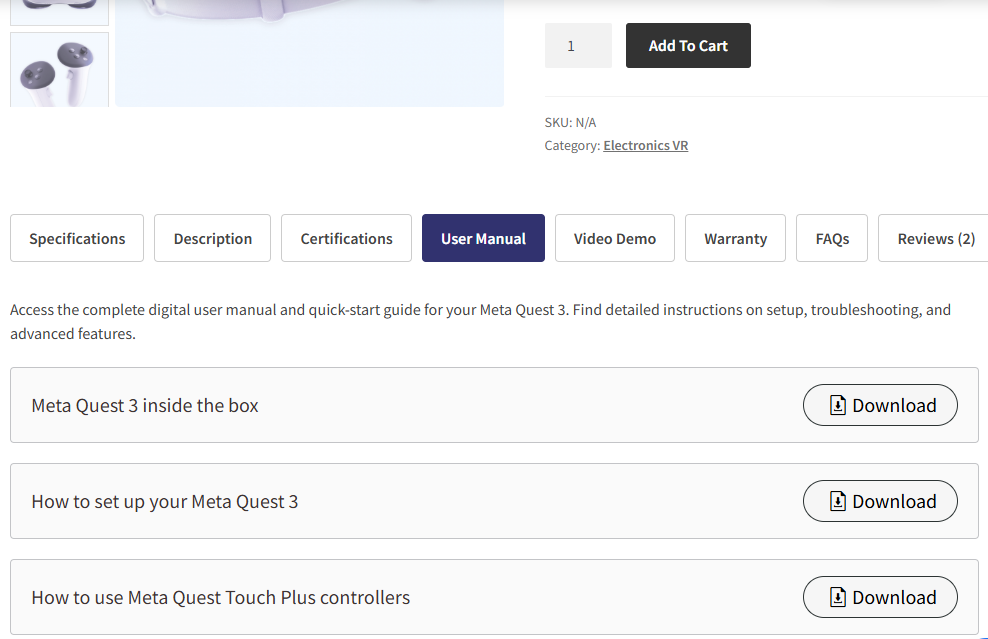988x639 pixels.
Task: Download the Meta Quest 3 inside the box manual
Action: [880, 405]
